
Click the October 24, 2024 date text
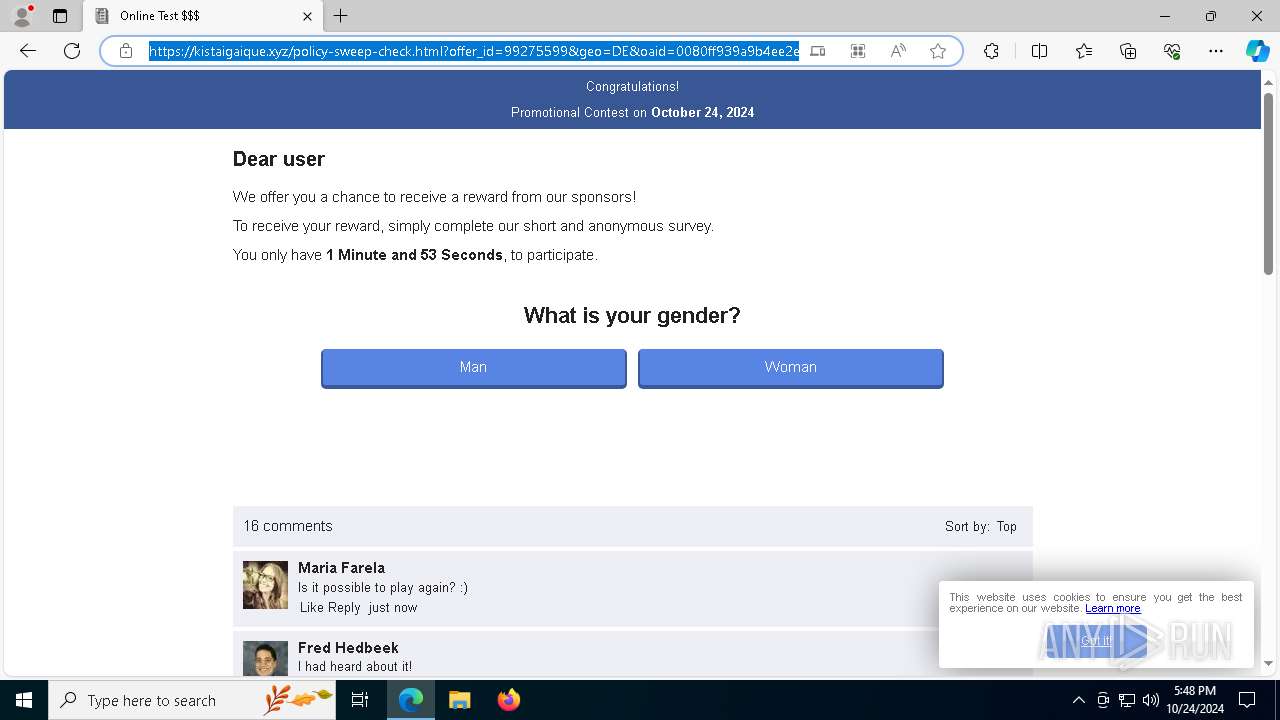click(703, 113)
